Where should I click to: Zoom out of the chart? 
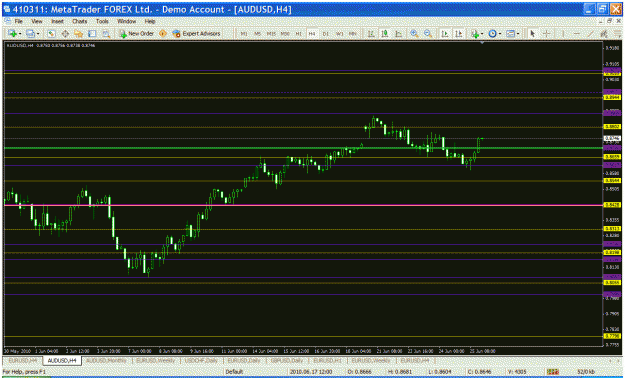[x=428, y=34]
